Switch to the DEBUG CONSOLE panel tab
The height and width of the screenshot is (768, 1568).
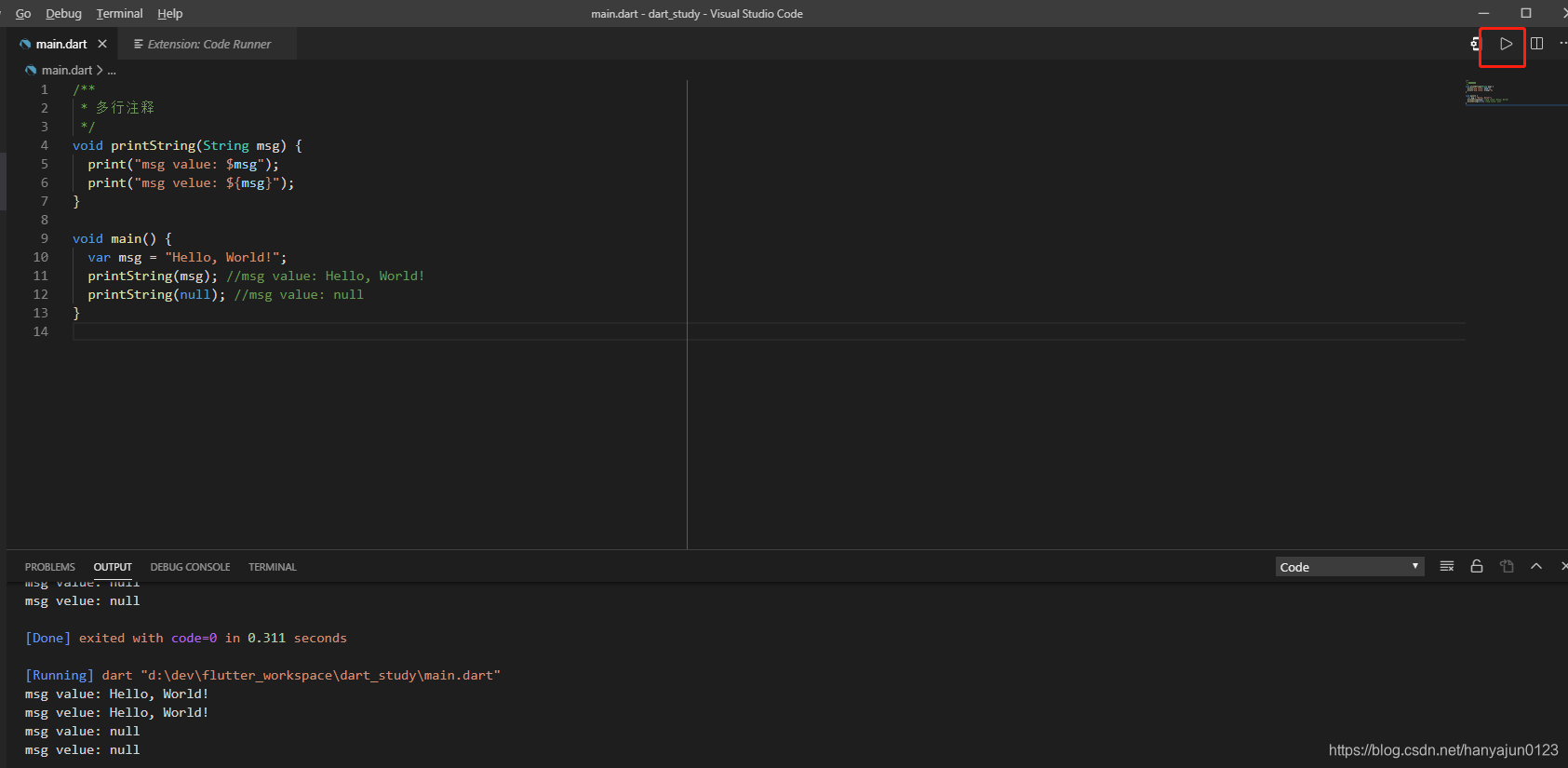click(x=190, y=567)
